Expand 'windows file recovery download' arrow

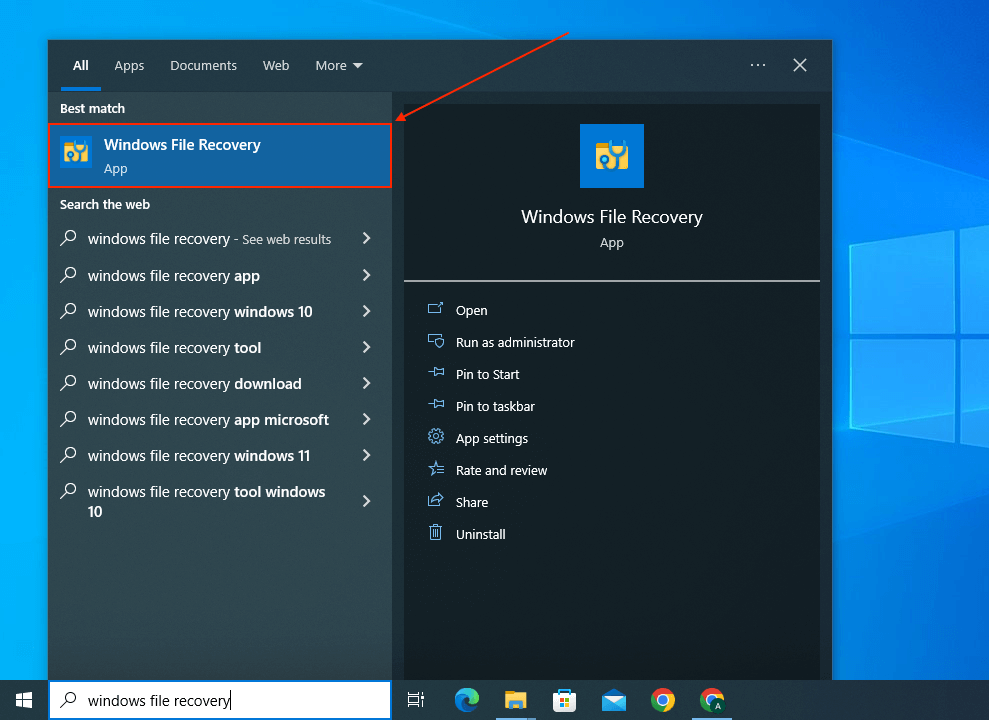tap(366, 383)
